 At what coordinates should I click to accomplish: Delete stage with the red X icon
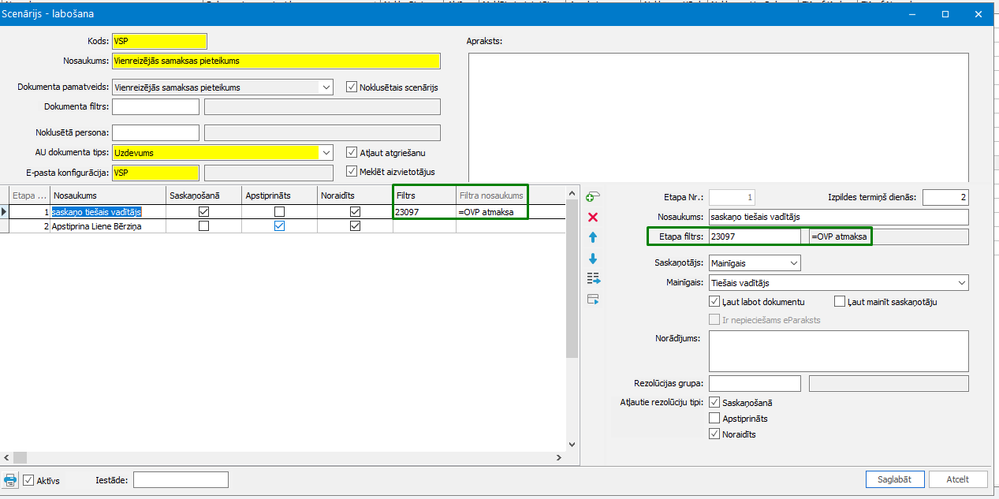pos(593,217)
